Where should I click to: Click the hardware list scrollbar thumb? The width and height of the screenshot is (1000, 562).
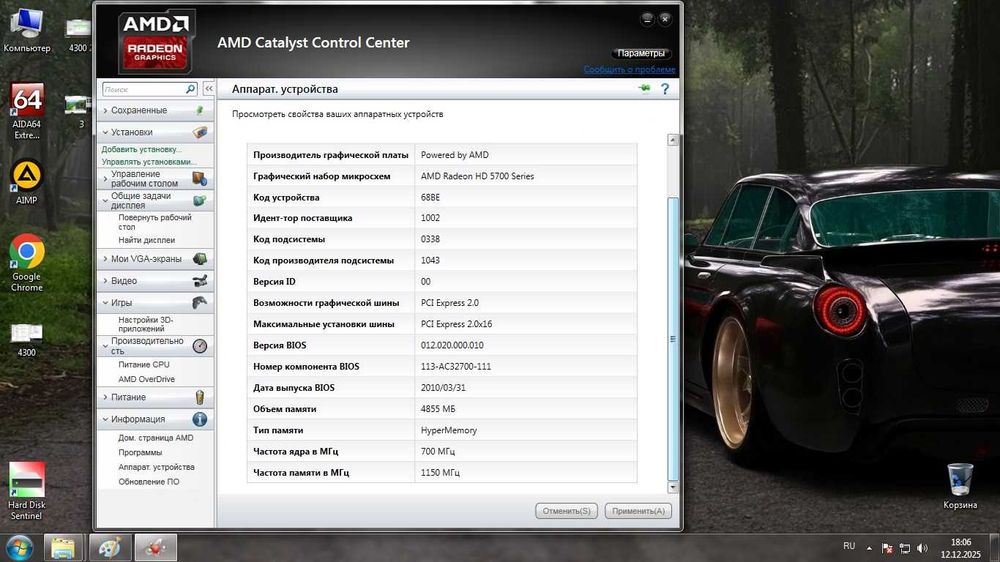pos(673,339)
